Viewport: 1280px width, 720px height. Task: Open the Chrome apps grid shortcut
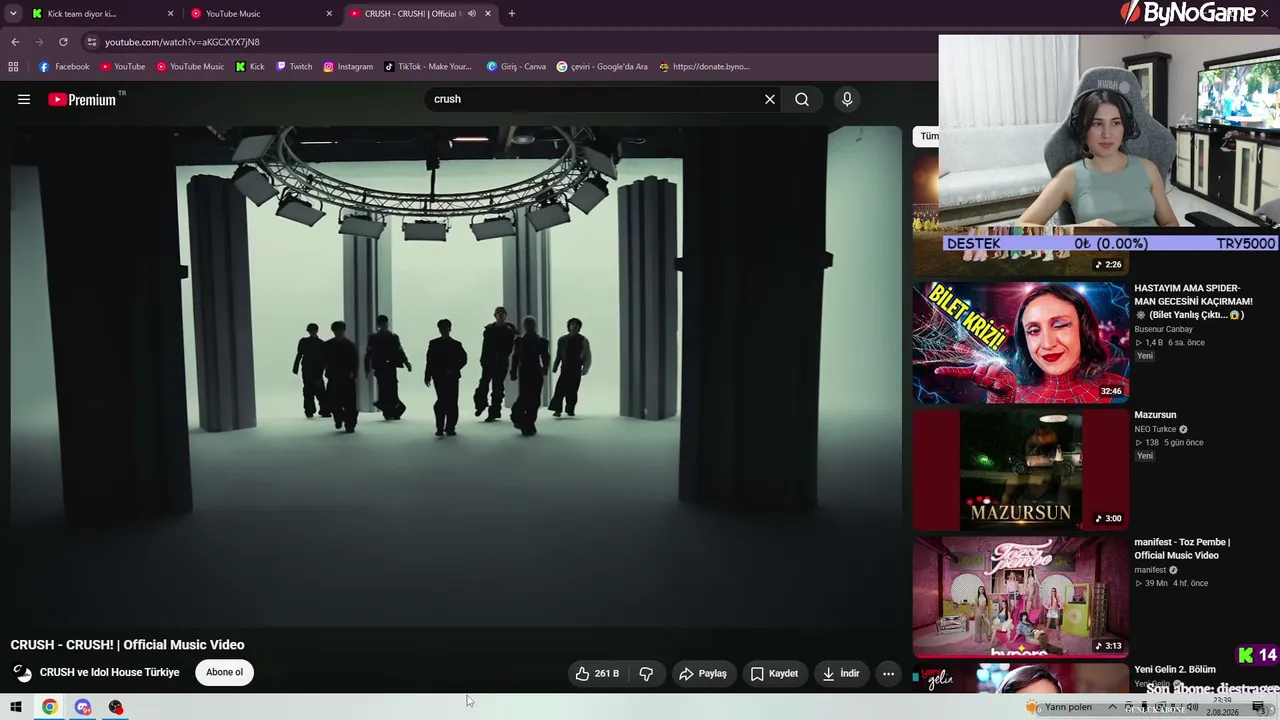pos(13,67)
